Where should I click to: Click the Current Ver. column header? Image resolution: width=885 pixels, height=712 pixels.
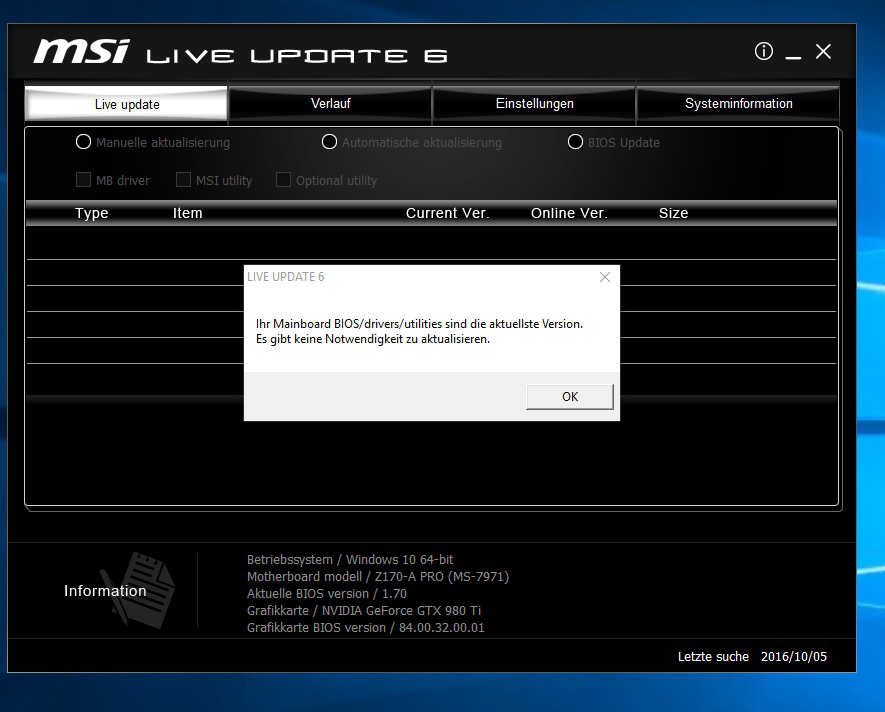(448, 213)
